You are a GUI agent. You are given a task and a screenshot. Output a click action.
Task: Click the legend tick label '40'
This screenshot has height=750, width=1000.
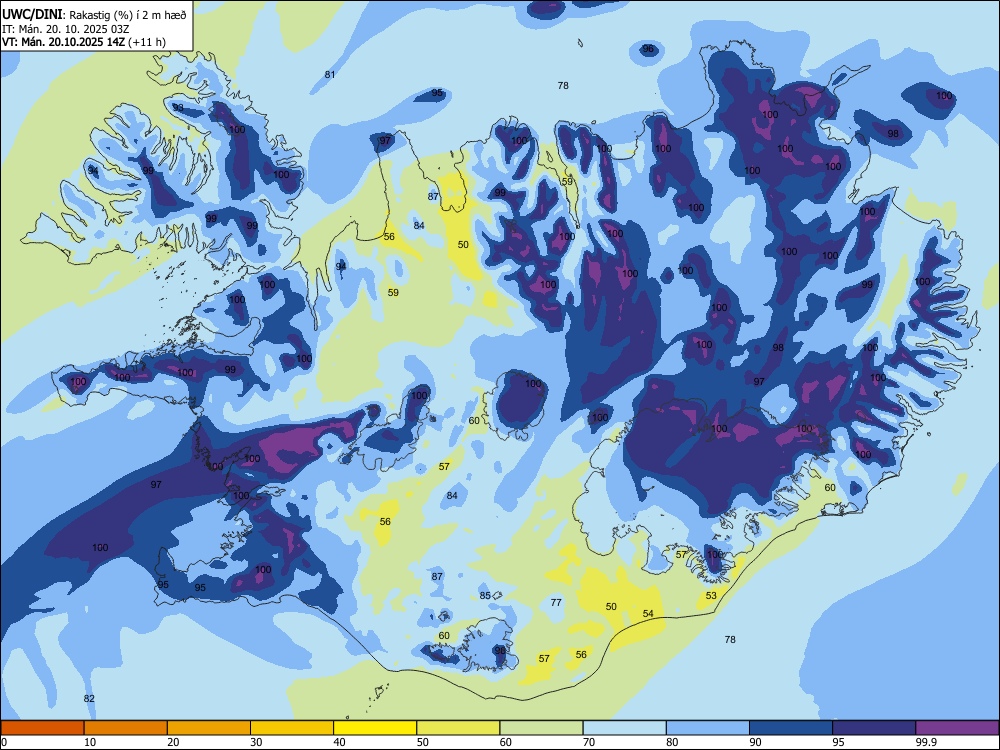coord(340,742)
